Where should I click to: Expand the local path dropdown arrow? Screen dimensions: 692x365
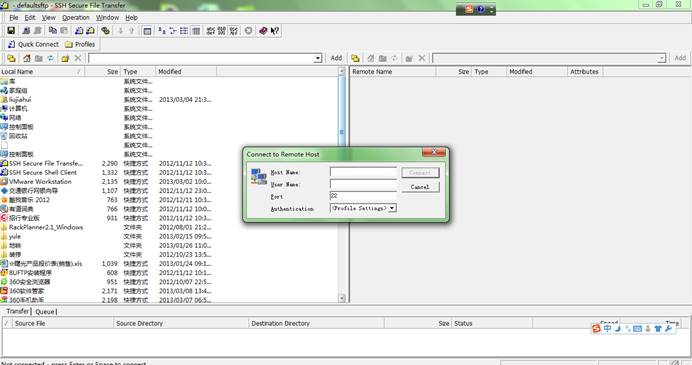click(318, 58)
